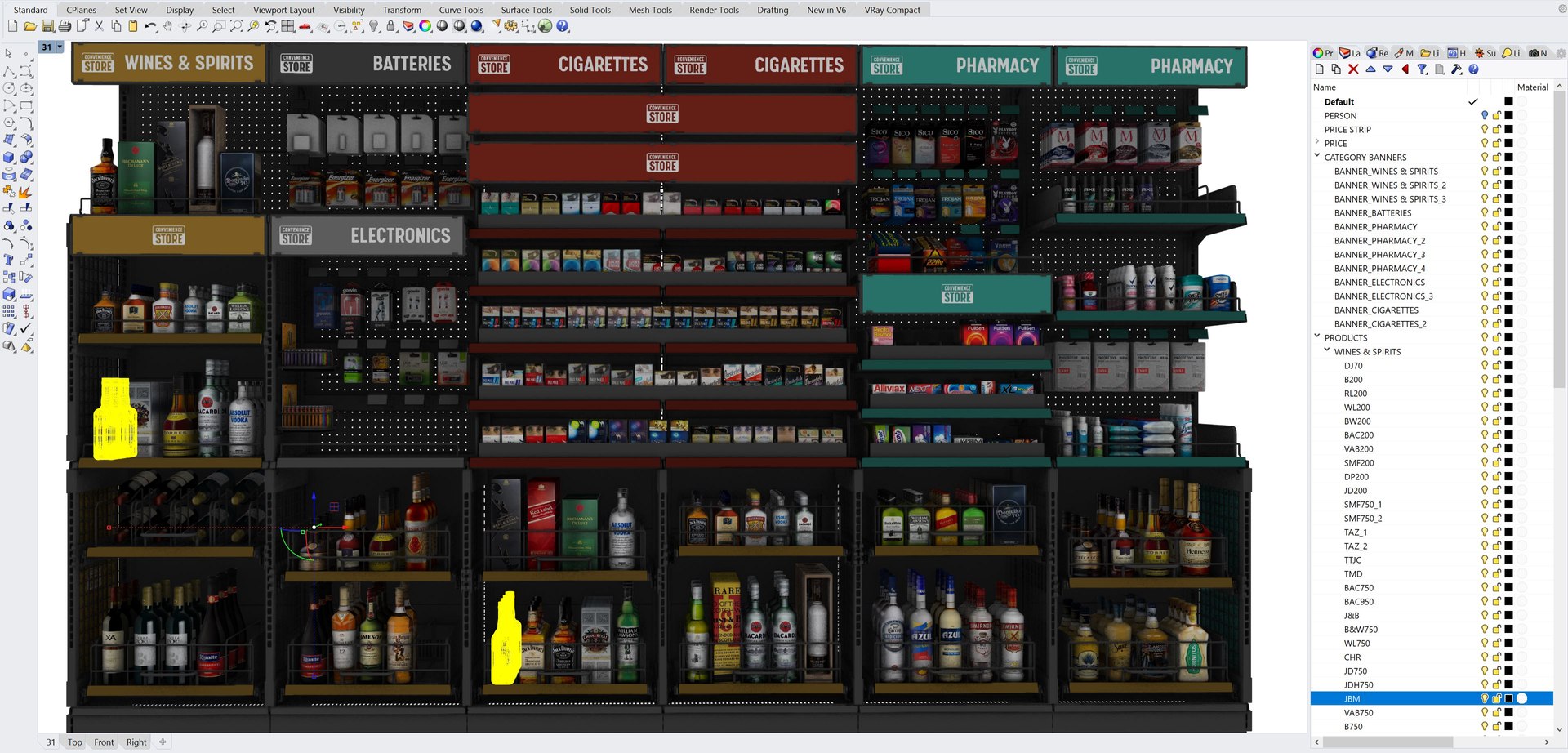Collapse the WINES & SPIRITS sublayer group
Viewport: 1568px width, 753px height.
point(1327,350)
